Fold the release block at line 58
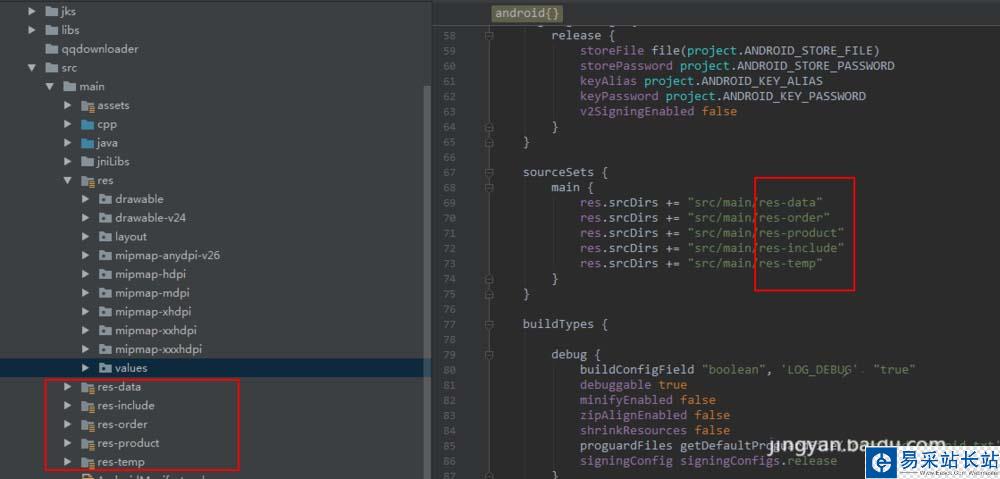1000x479 pixels. [489, 36]
